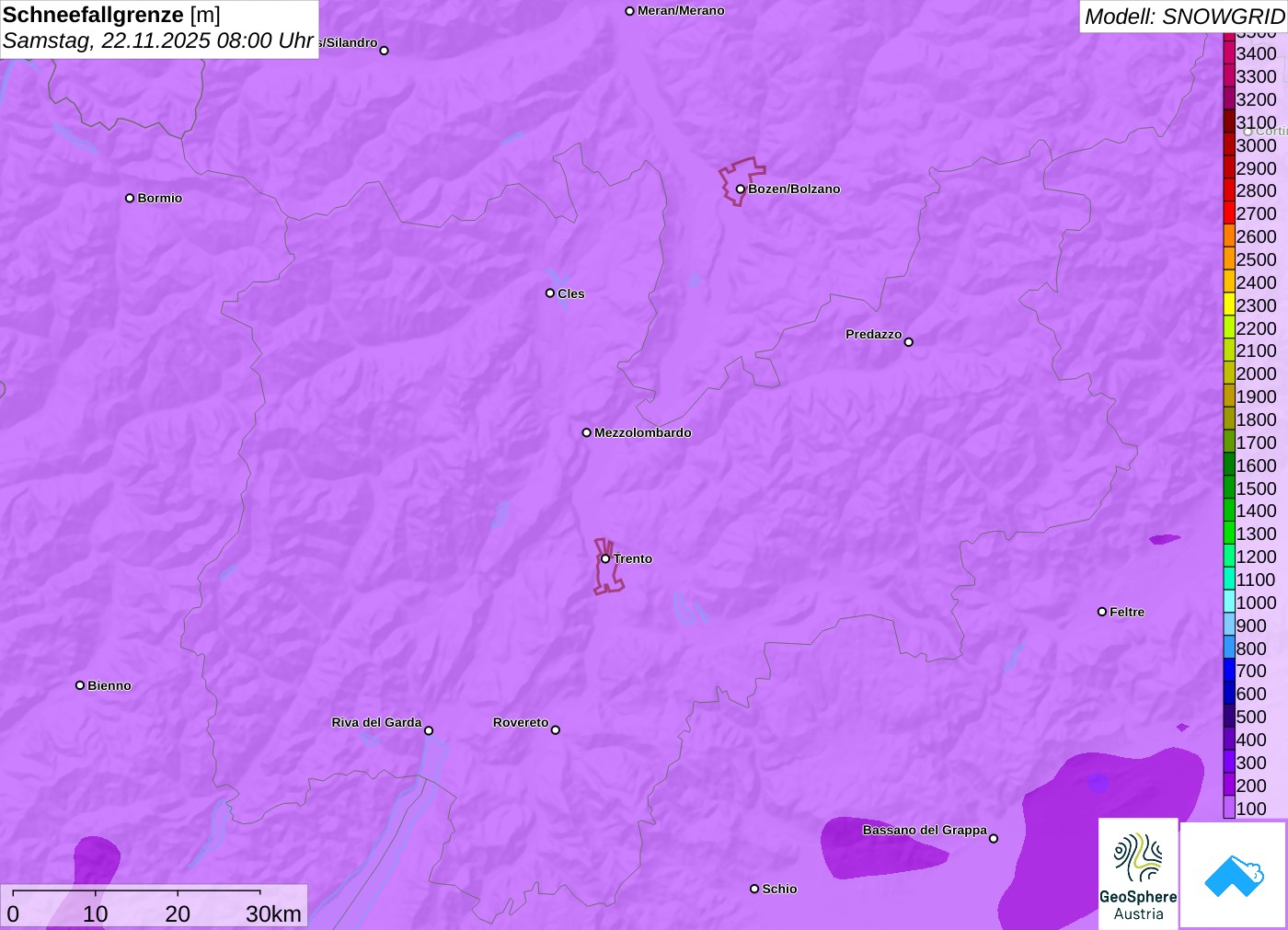Click the Bassano del Grappa marker dot
Image resolution: width=1288 pixels, height=930 pixels.
click(x=994, y=838)
